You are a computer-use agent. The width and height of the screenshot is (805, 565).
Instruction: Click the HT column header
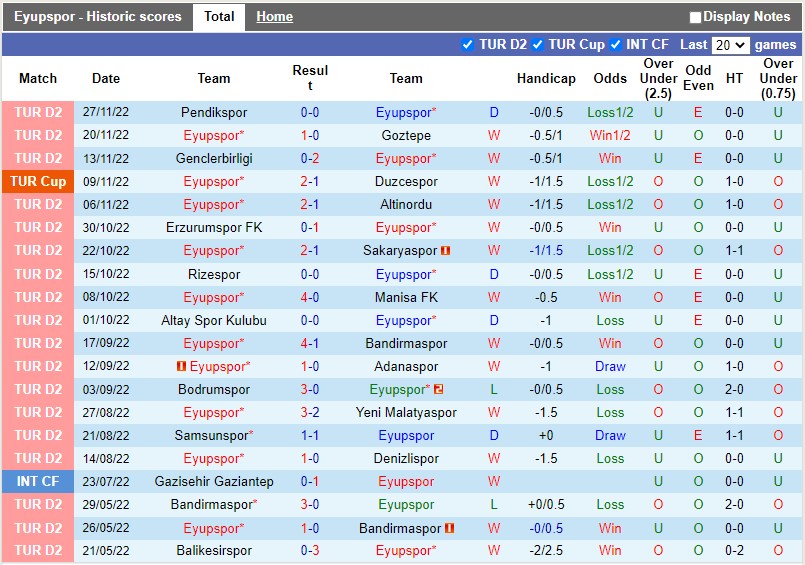734,79
